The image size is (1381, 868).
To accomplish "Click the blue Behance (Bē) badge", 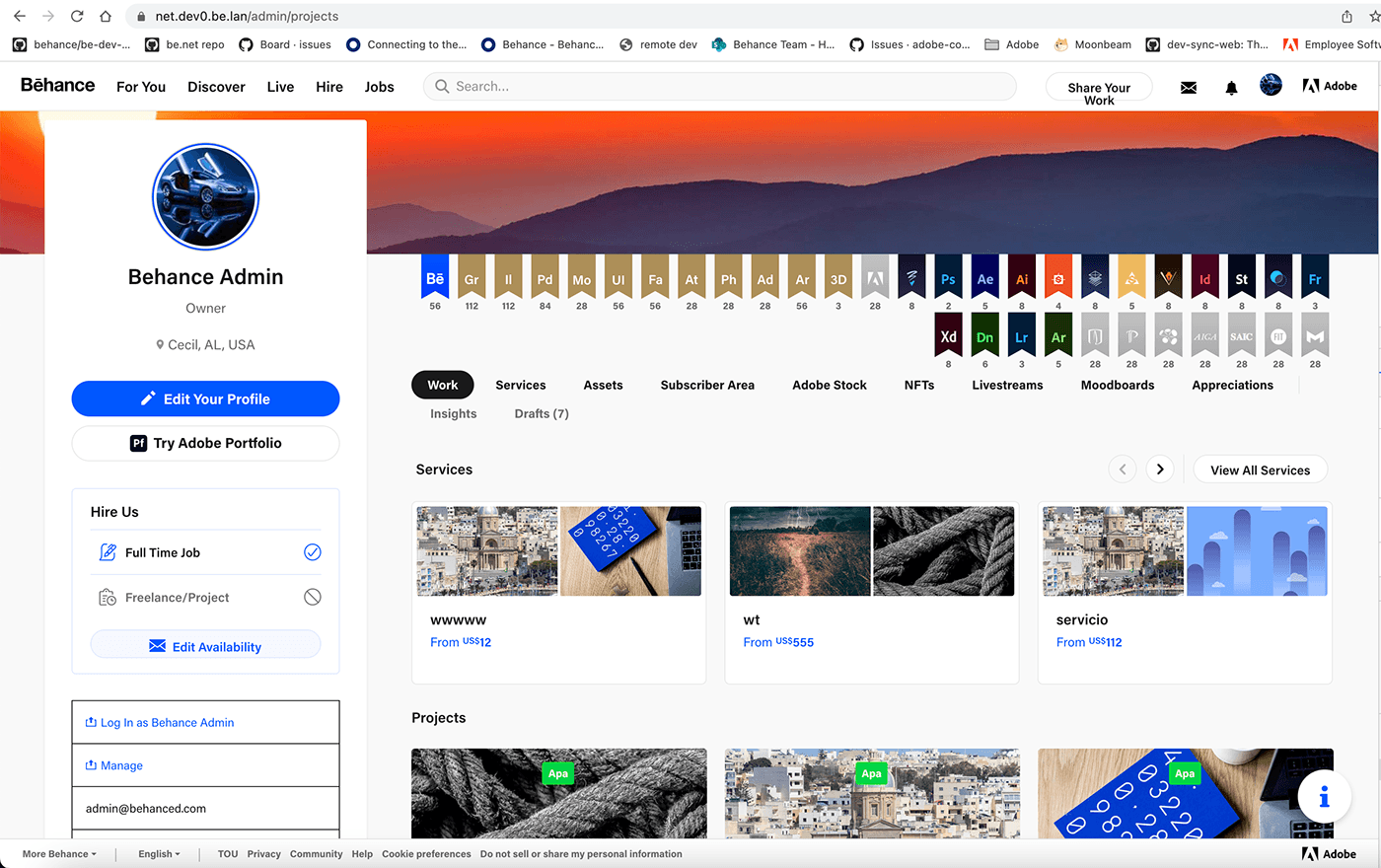I will point(435,278).
